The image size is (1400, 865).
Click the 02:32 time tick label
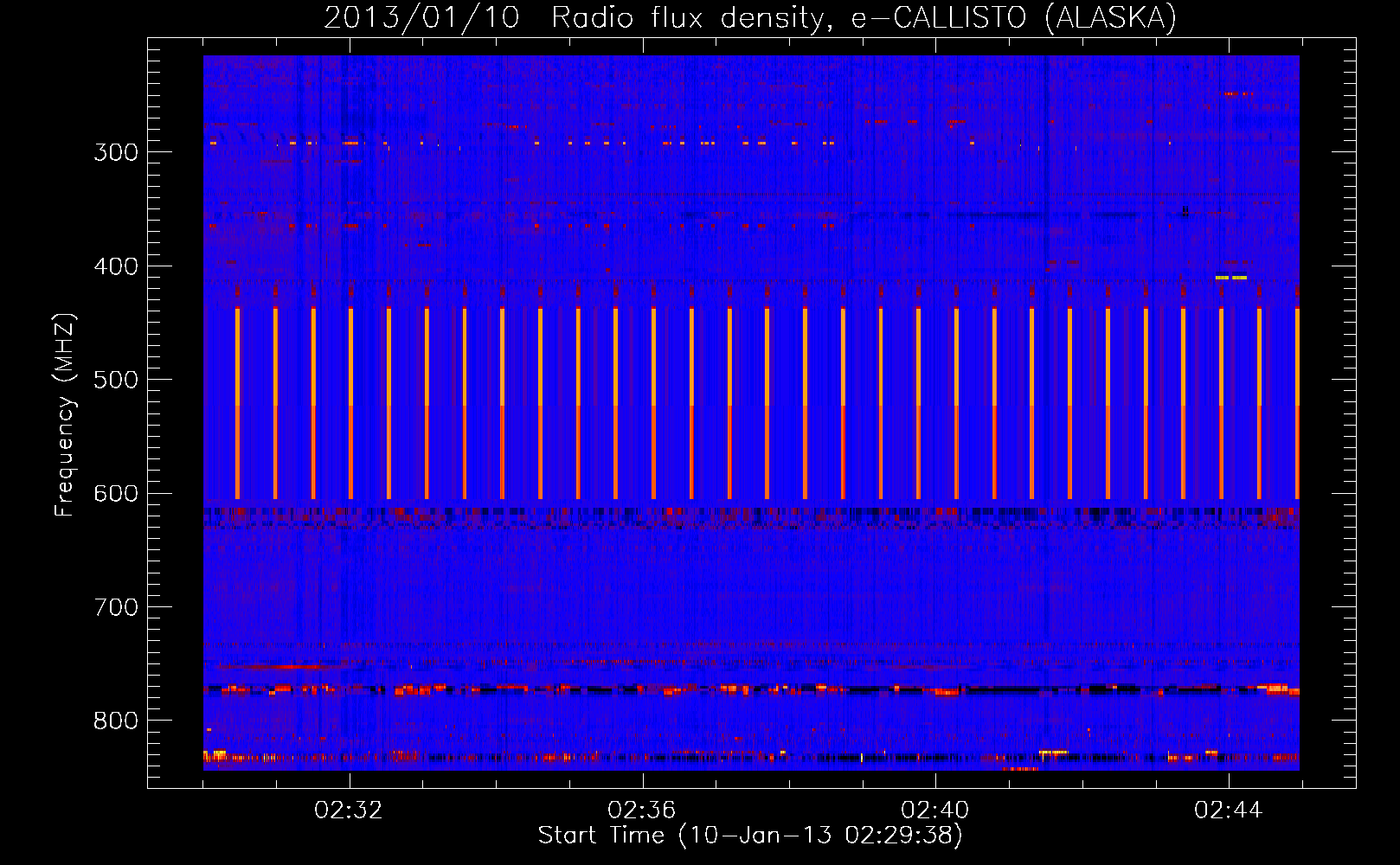coord(349,811)
